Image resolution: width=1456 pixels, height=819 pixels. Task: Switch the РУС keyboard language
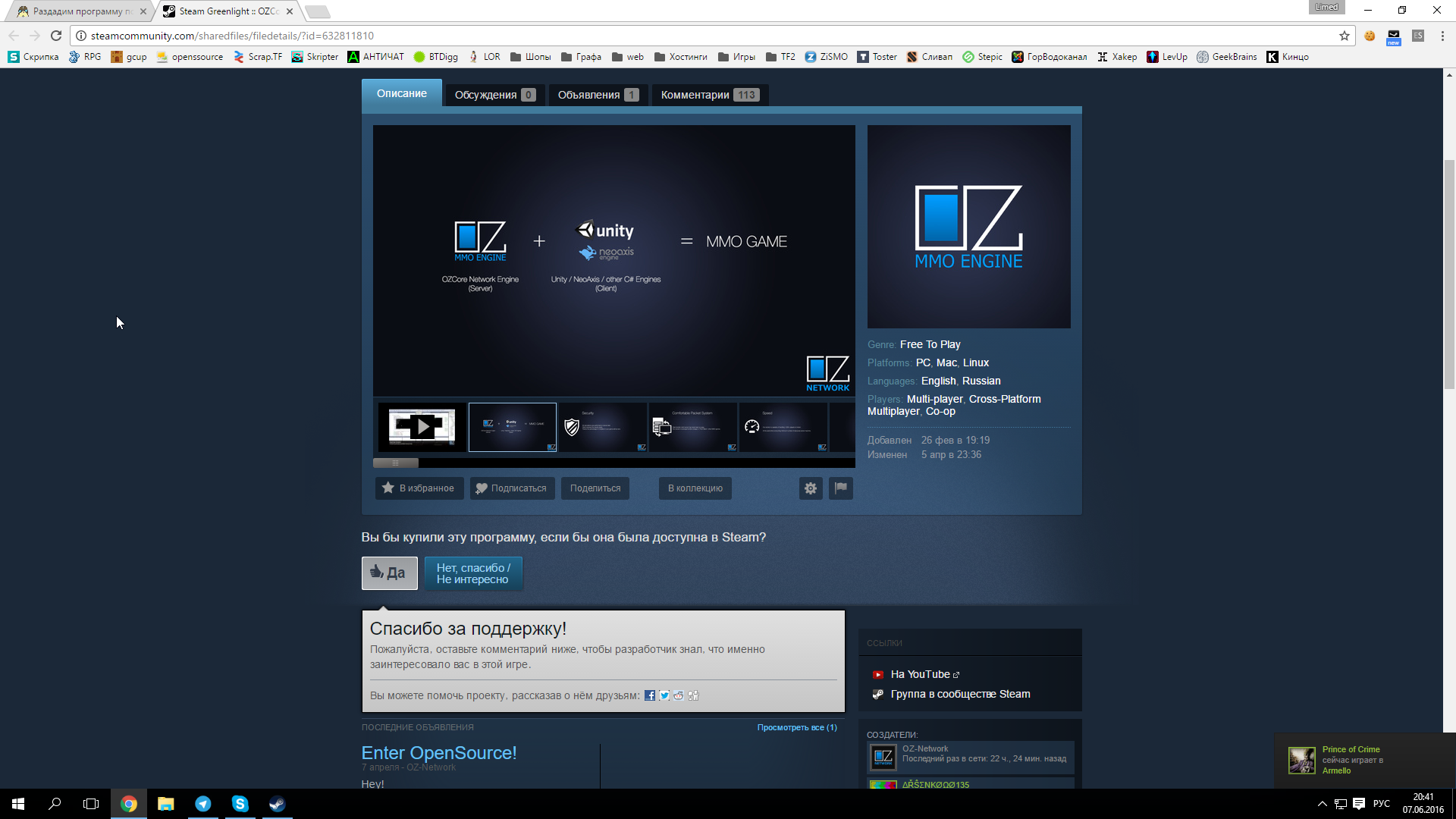tap(1382, 804)
